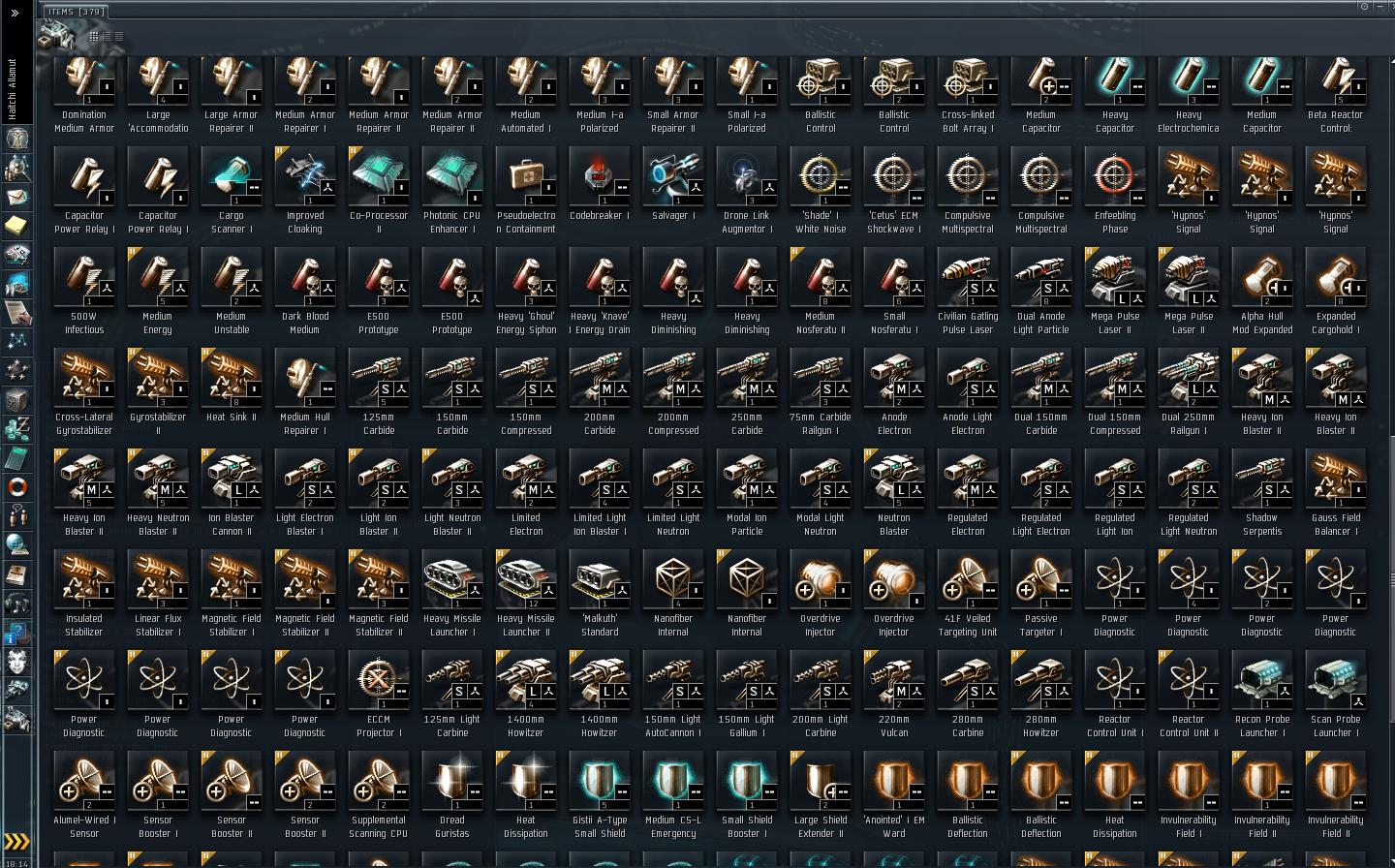The height and width of the screenshot is (868, 1395).
Task: Expand the Neocom with double-chevron arrow
Action: [15, 13]
